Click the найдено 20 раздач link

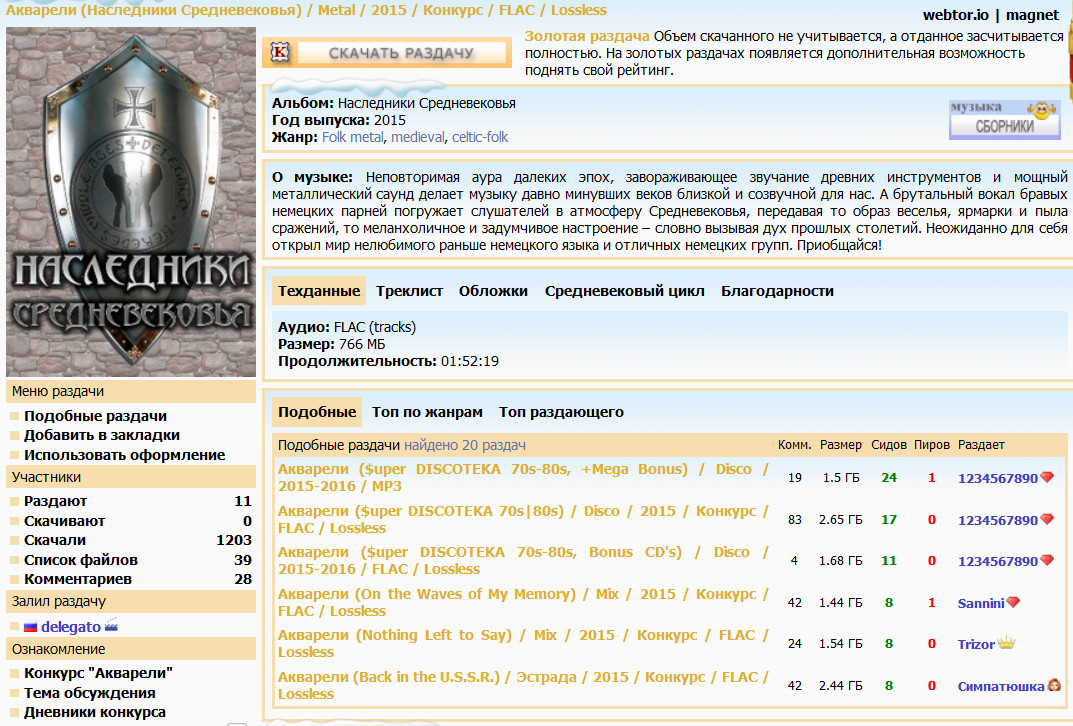pos(465,445)
